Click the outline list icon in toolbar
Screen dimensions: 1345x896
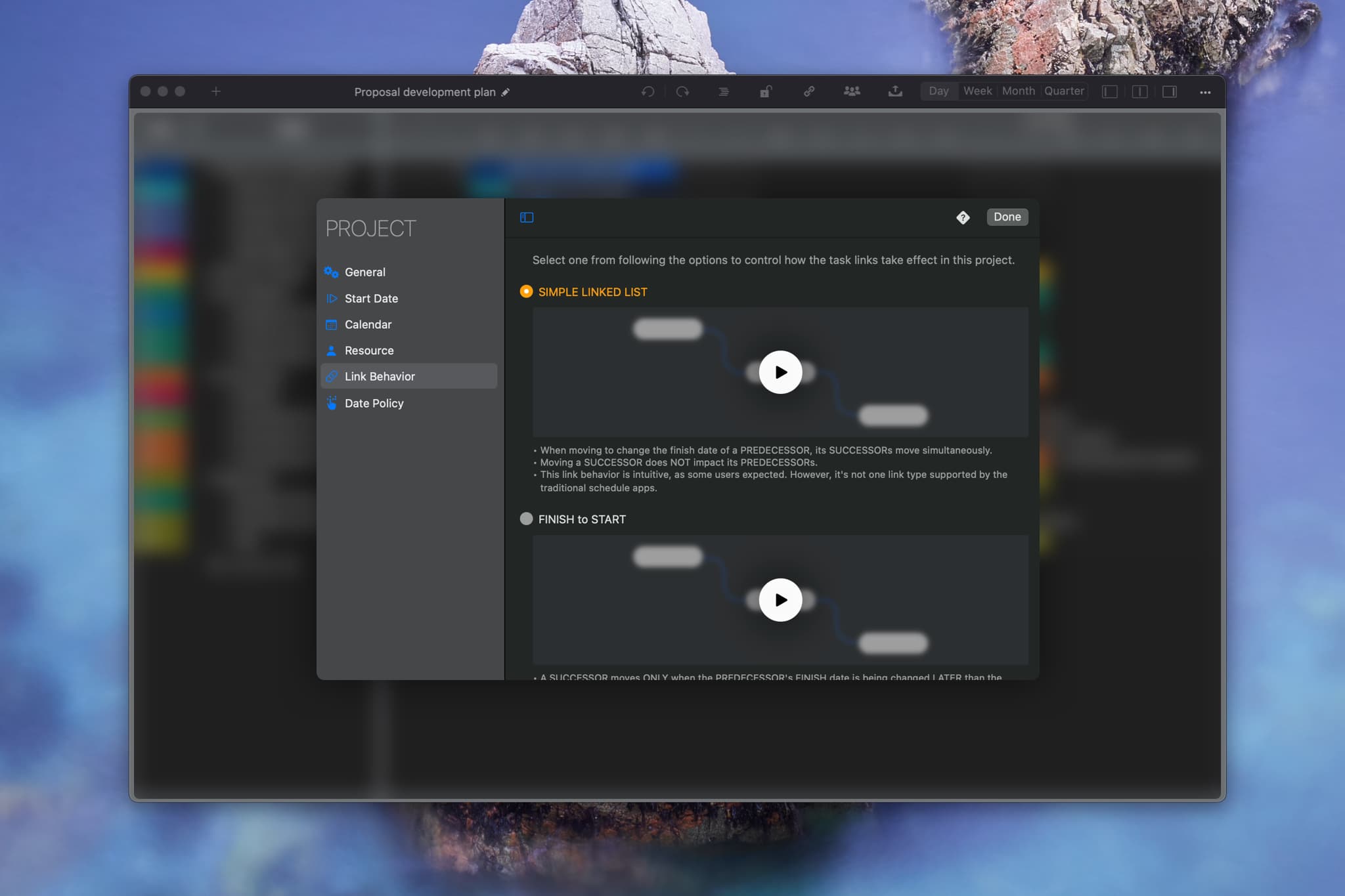[723, 92]
